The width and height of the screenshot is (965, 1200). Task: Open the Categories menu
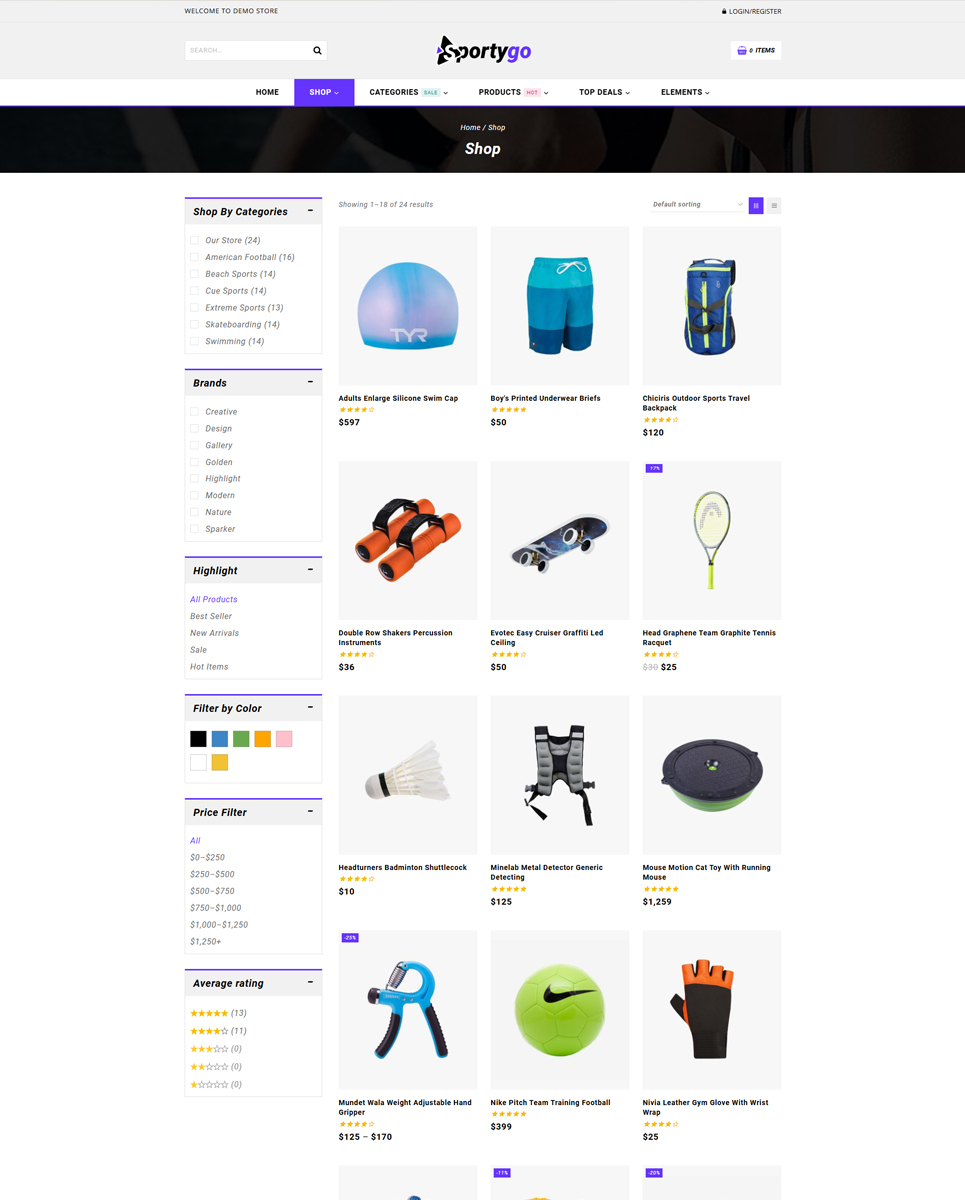pyautogui.click(x=408, y=92)
